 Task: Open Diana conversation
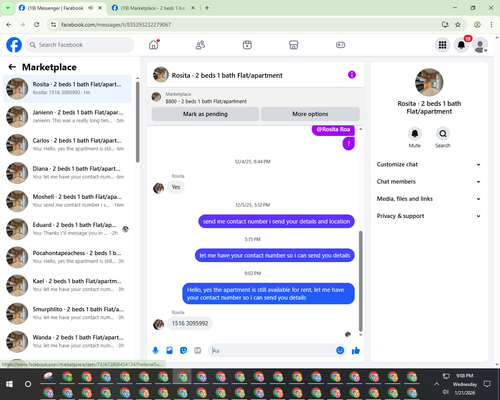67,173
